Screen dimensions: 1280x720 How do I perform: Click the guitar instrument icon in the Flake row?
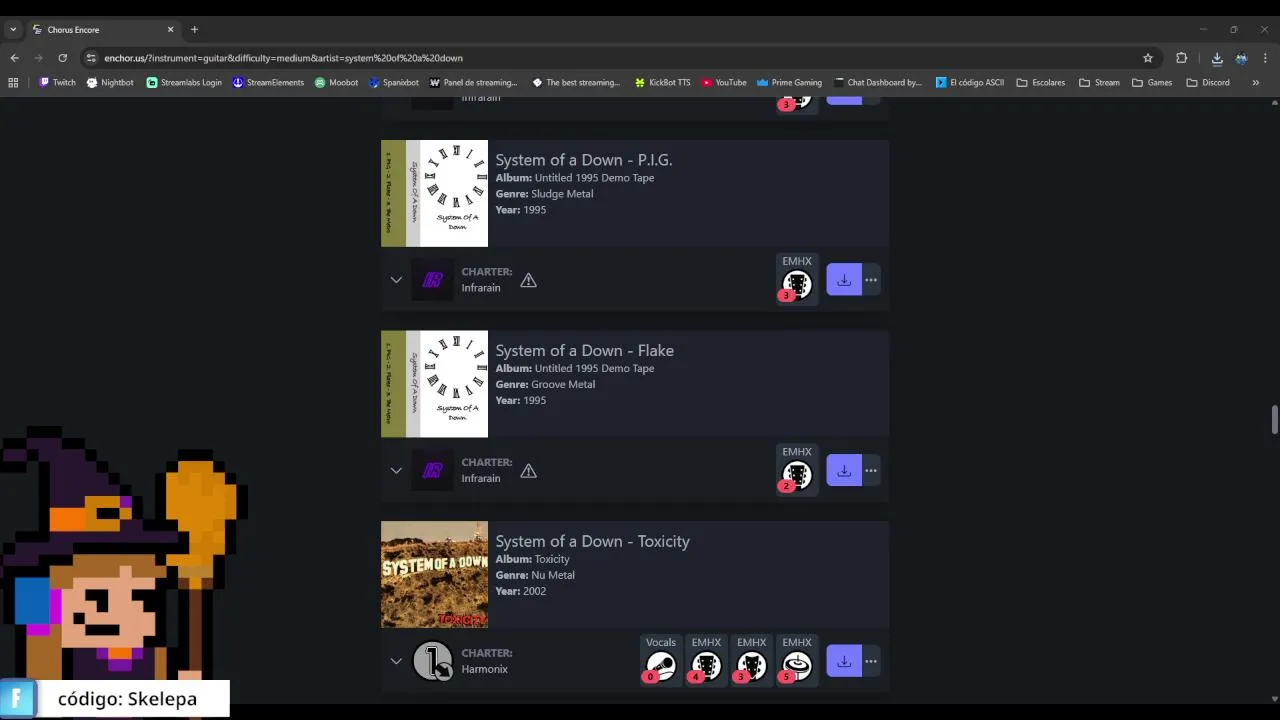click(797, 474)
